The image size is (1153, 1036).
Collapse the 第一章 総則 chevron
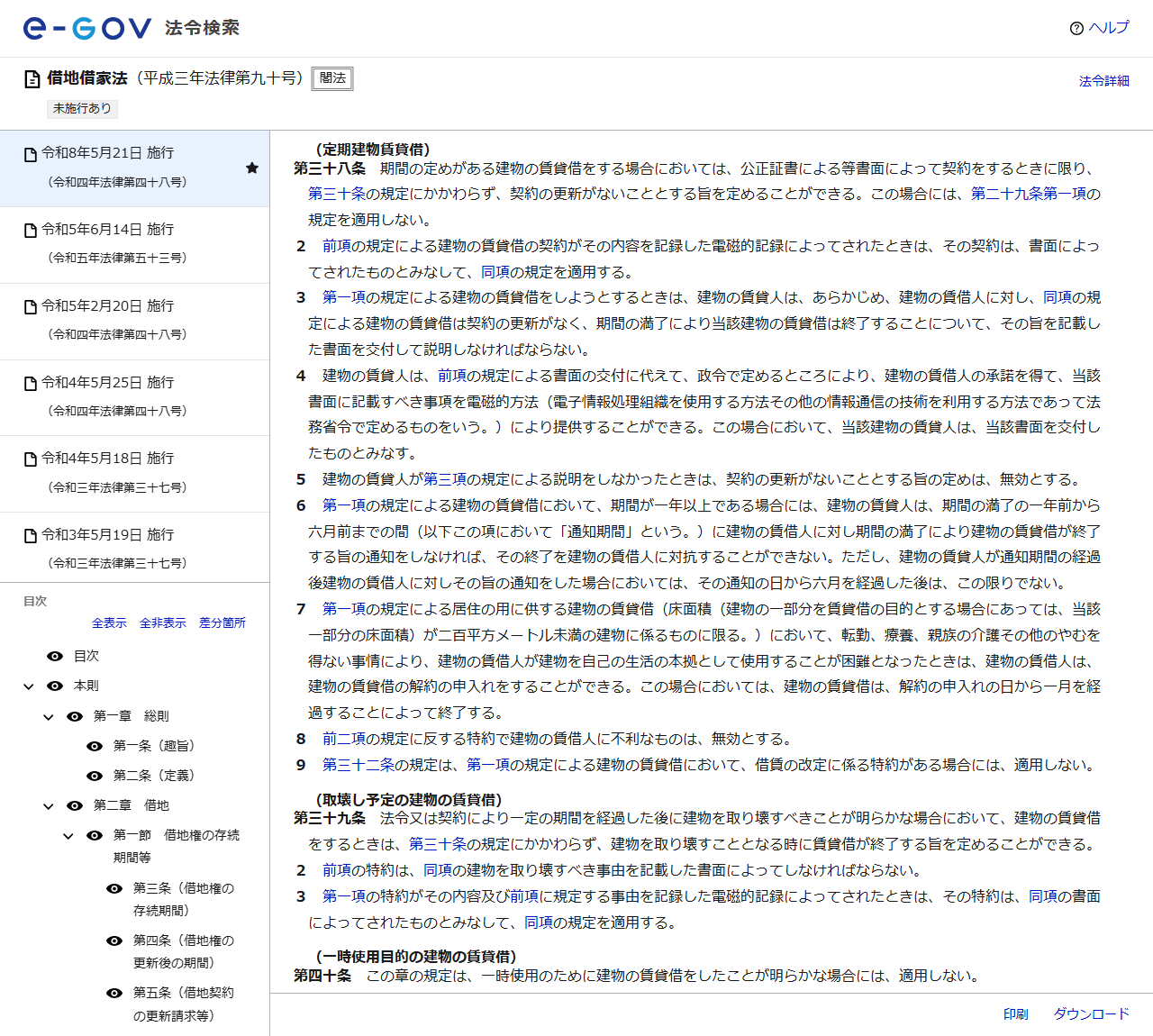(x=49, y=717)
